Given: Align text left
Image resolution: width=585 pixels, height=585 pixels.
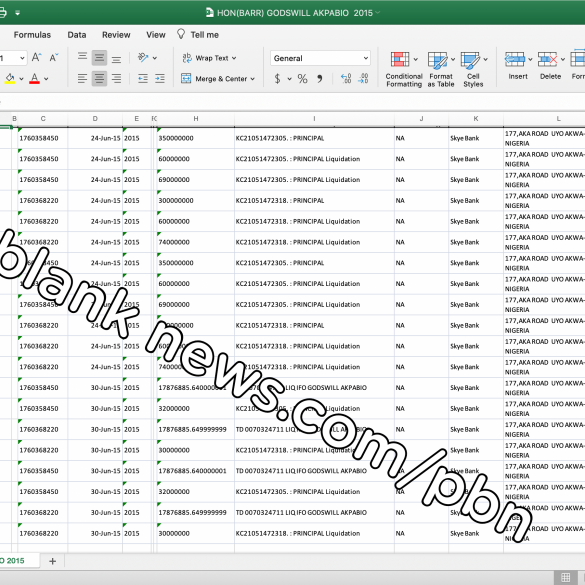Looking at the screenshot, I should point(82,79).
